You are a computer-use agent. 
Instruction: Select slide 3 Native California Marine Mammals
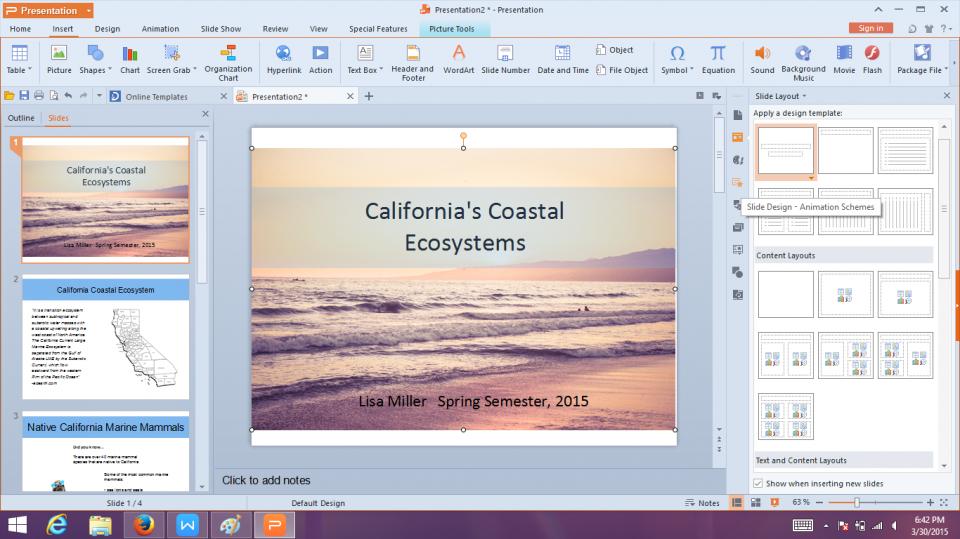pyautogui.click(x=105, y=451)
